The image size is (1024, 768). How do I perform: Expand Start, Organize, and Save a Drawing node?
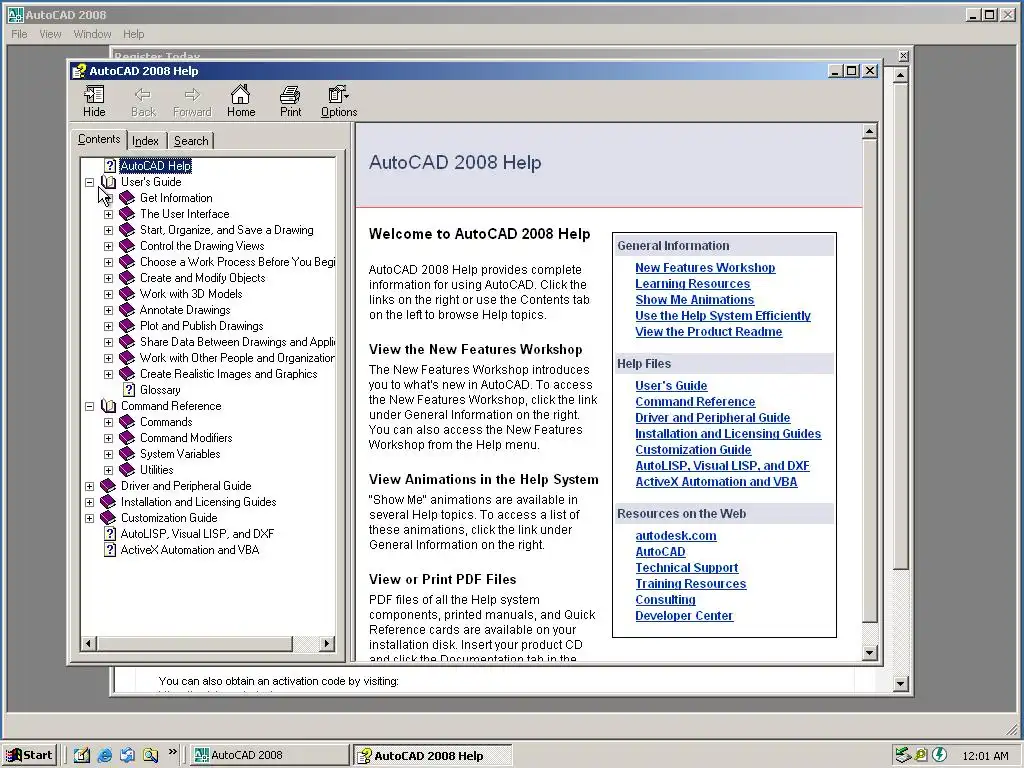tap(108, 230)
